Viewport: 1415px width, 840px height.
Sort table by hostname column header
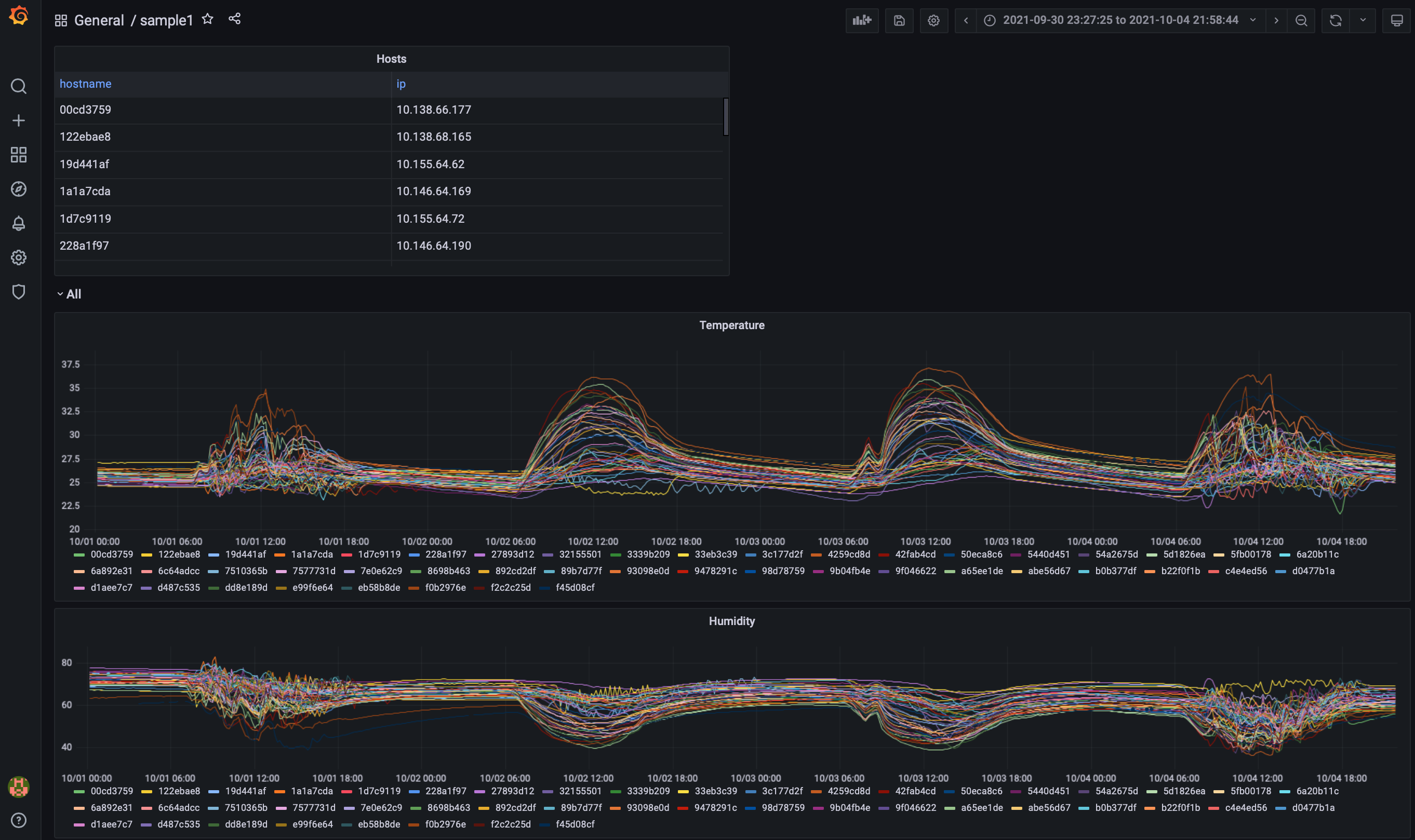coord(86,84)
